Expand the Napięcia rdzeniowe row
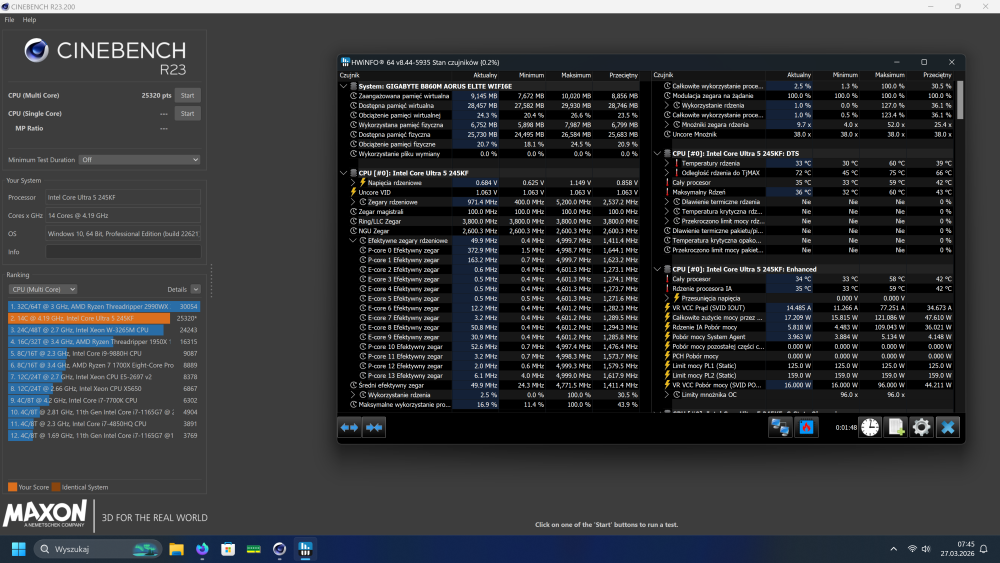Viewport: 1000px width, 563px height. [x=353, y=182]
